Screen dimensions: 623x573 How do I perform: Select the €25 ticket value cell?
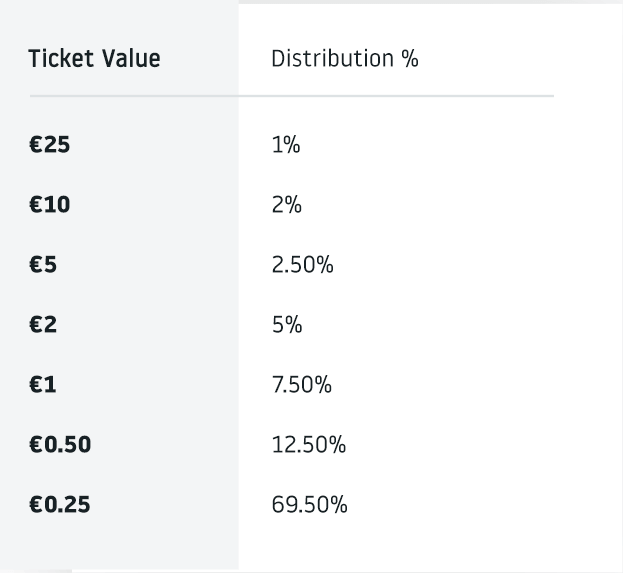50,144
